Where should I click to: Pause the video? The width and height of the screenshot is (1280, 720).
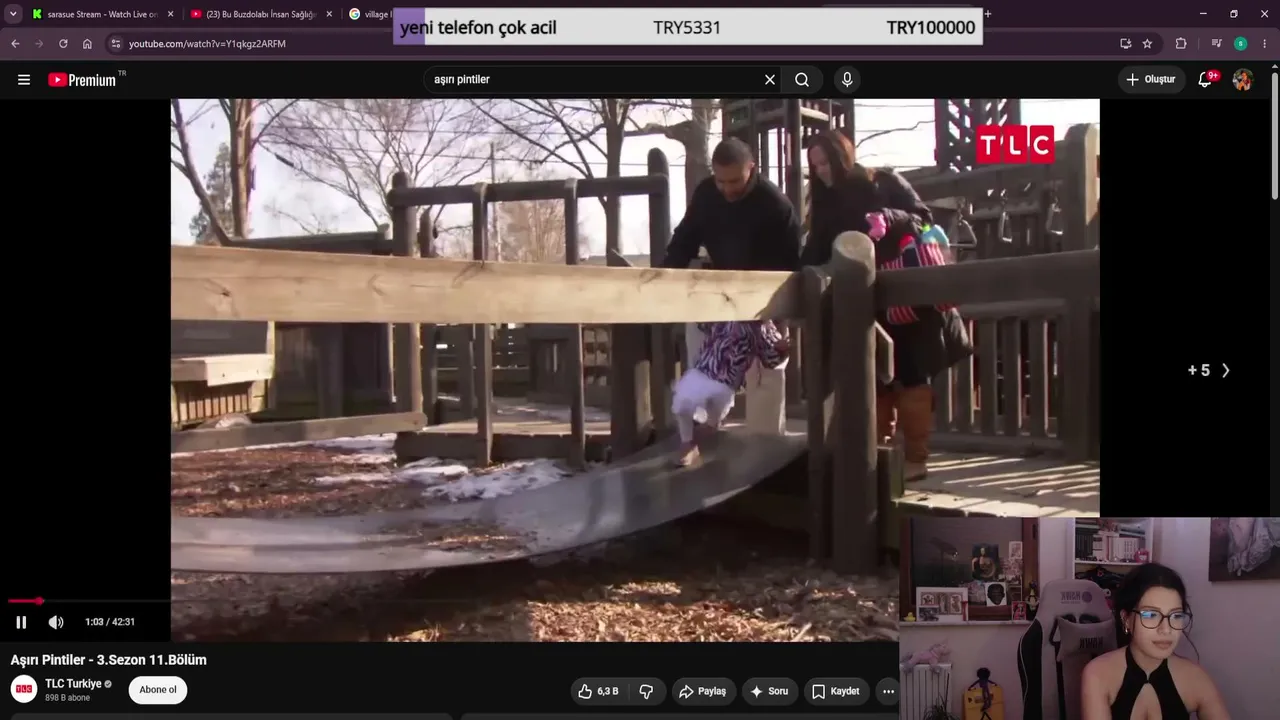coord(21,622)
